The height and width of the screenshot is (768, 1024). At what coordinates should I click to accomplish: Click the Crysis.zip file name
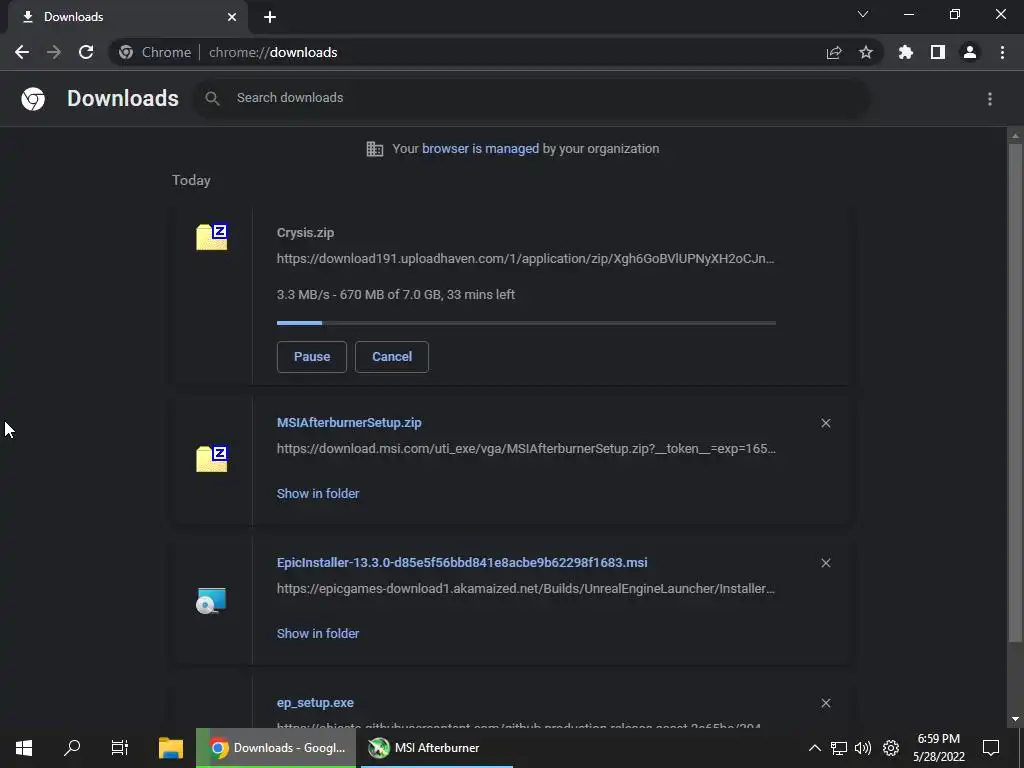pyautogui.click(x=305, y=232)
